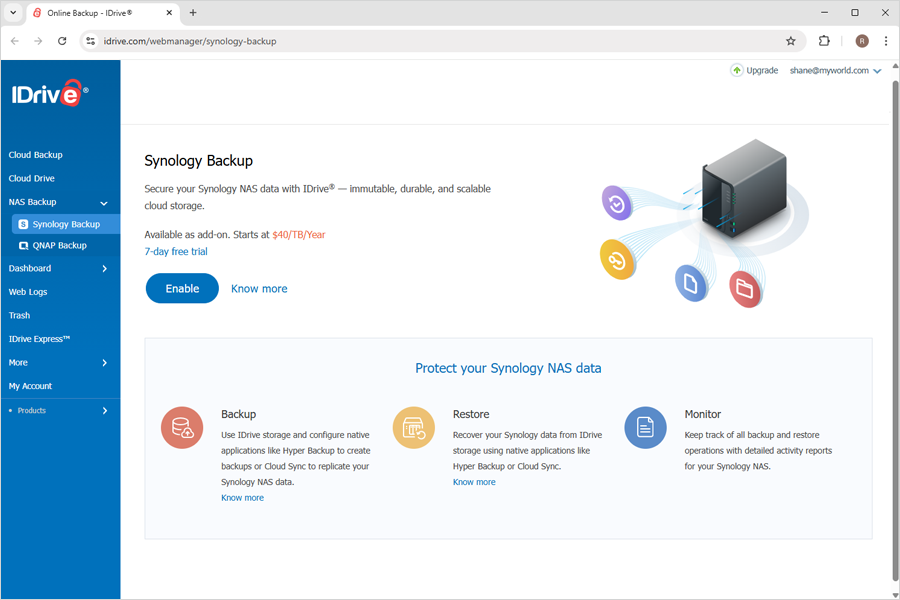Maximize the Chrome window
This screenshot has height=600, width=900.
pos(855,13)
